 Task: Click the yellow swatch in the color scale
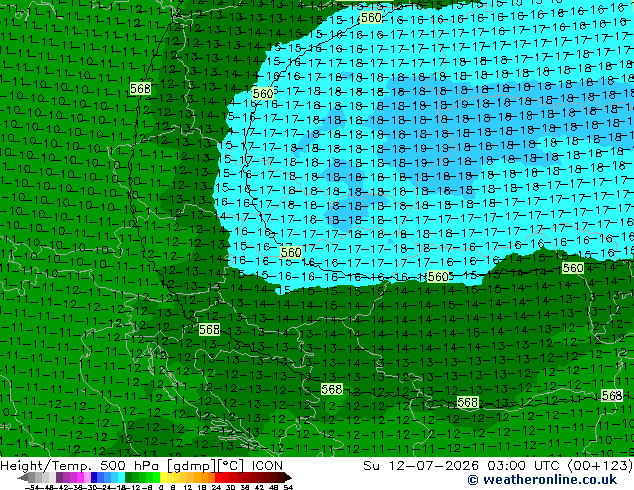[x=163, y=477]
